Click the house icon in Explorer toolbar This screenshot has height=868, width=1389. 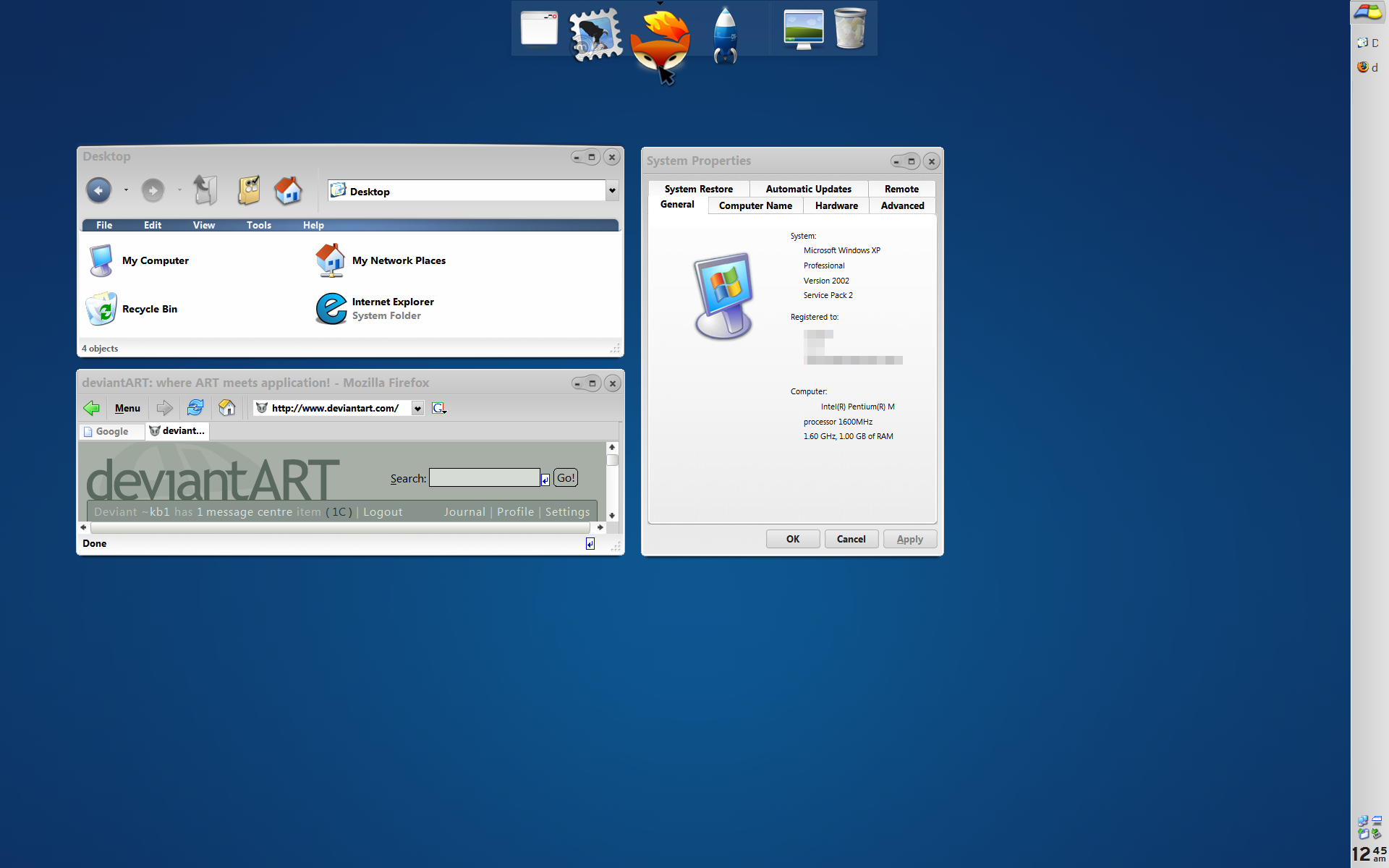click(288, 190)
